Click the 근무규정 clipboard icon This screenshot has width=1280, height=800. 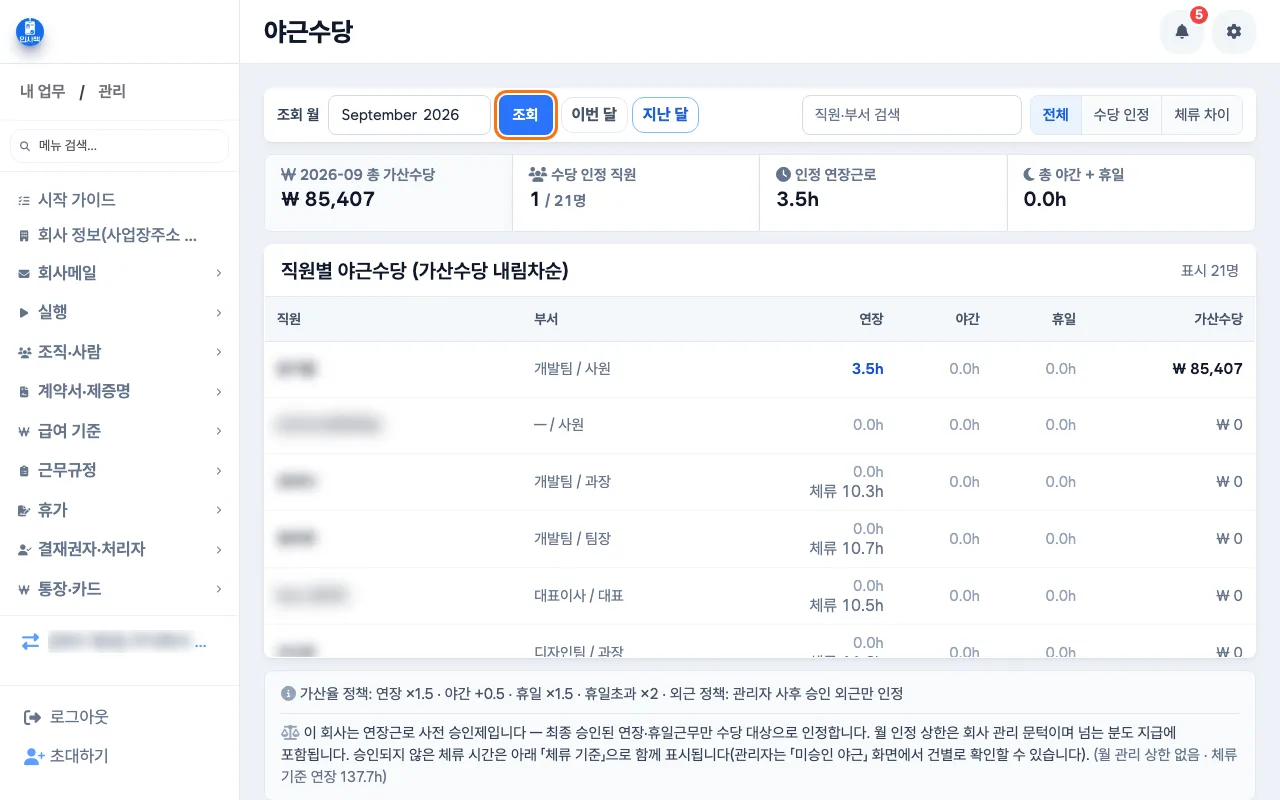tap(24, 470)
